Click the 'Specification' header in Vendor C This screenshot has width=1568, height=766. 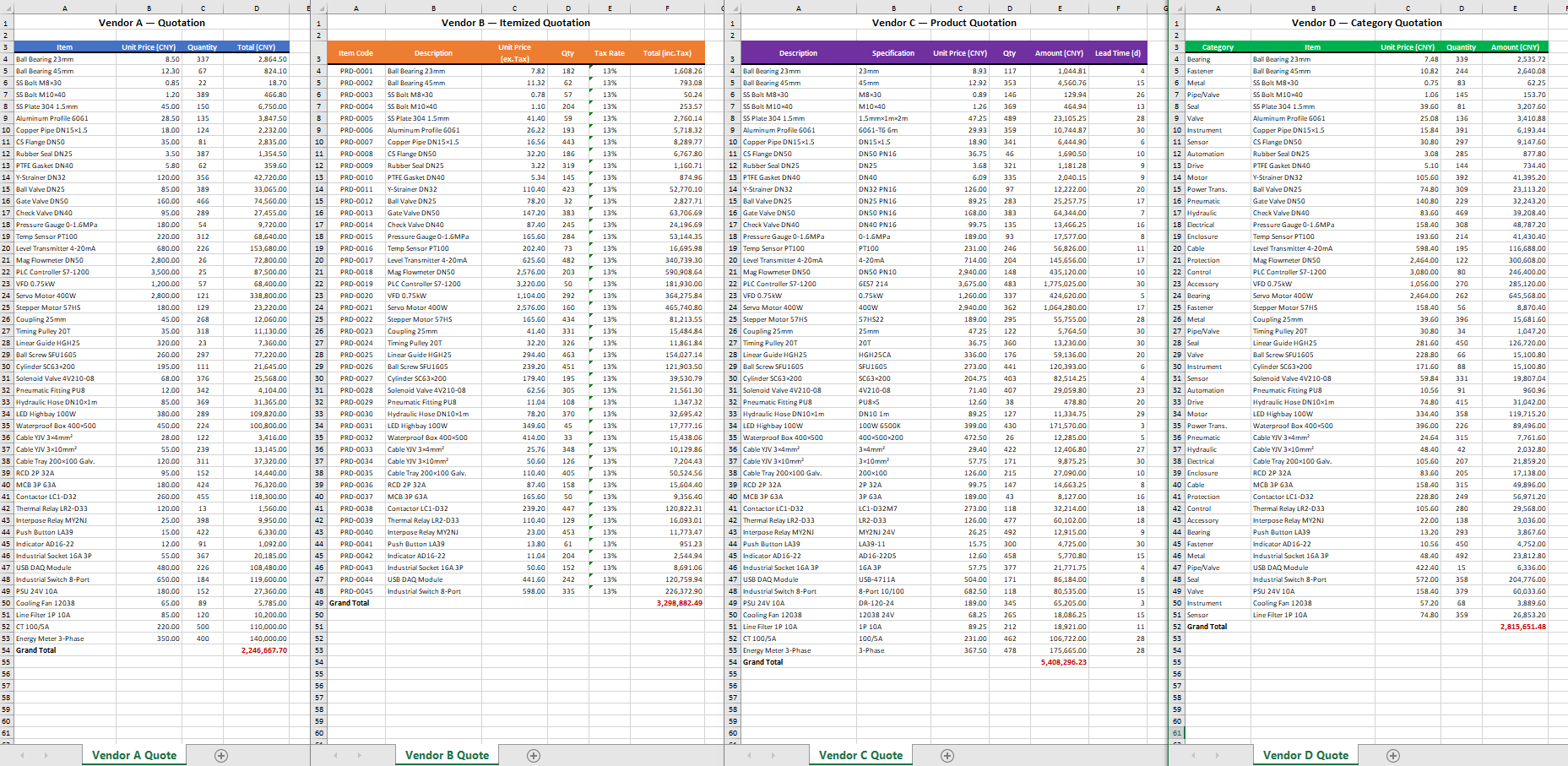coord(893,53)
